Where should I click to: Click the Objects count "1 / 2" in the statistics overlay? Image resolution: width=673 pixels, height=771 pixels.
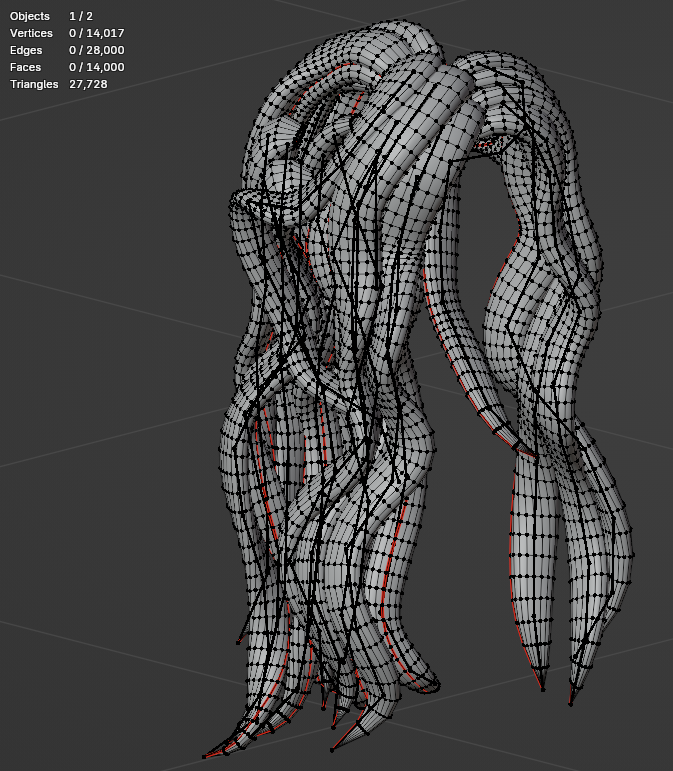click(x=81, y=16)
